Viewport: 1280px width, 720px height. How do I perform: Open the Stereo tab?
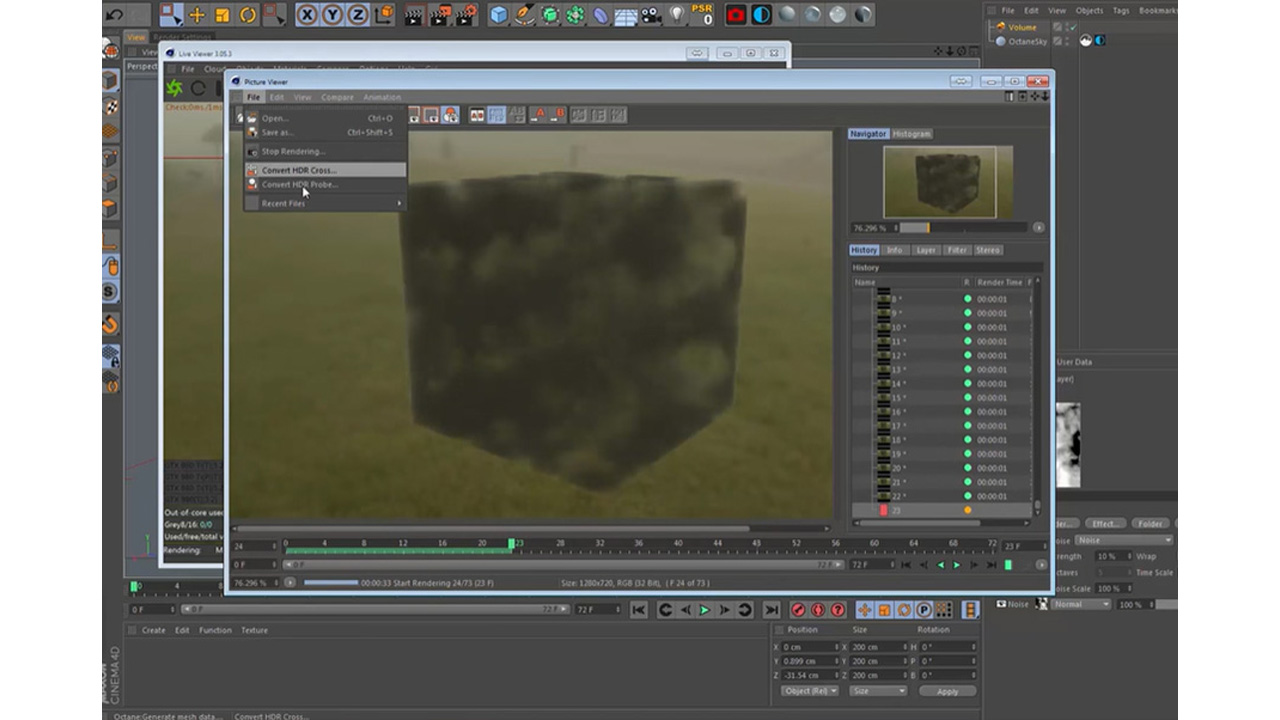tap(988, 250)
